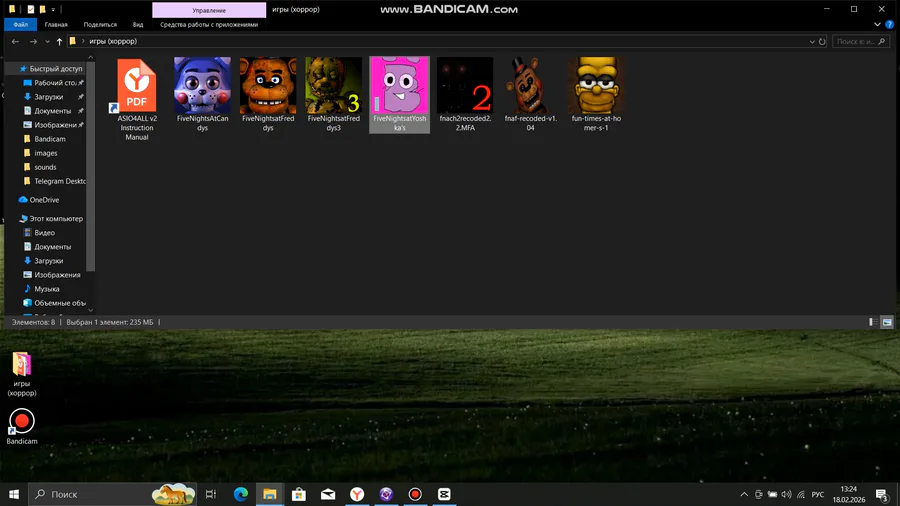
Task: Switch to large thumbnails view in the status bar
Action: click(887, 322)
